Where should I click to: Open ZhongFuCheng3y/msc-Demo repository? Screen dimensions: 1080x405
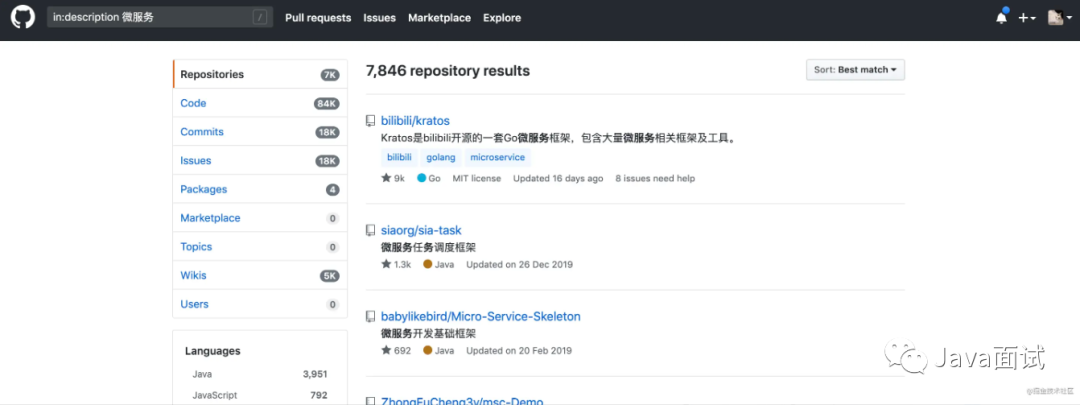tap(462, 401)
